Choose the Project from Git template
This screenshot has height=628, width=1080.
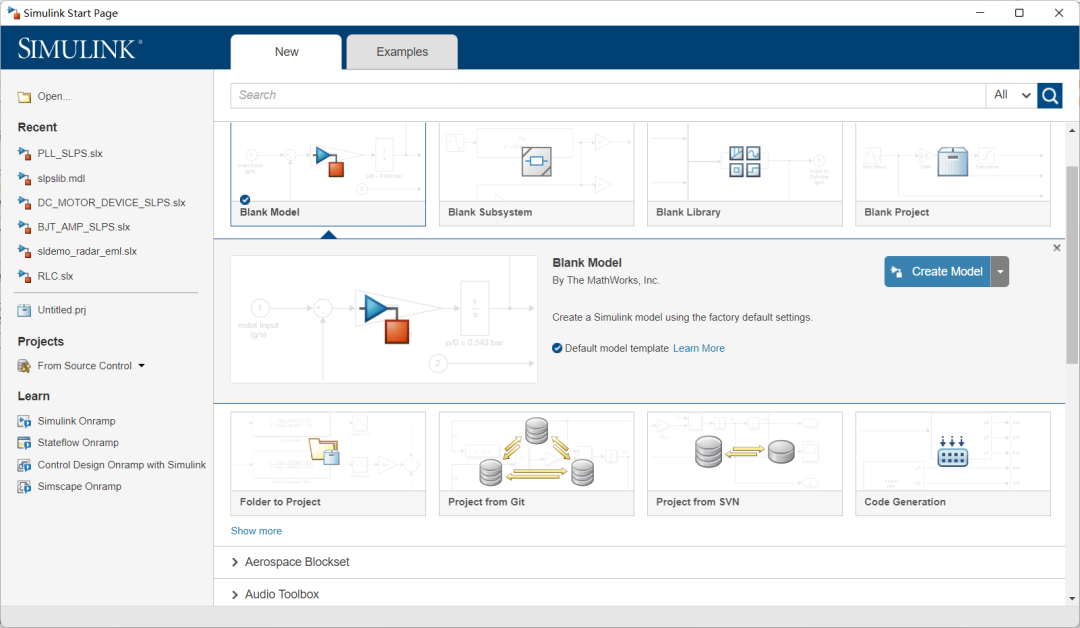537,463
